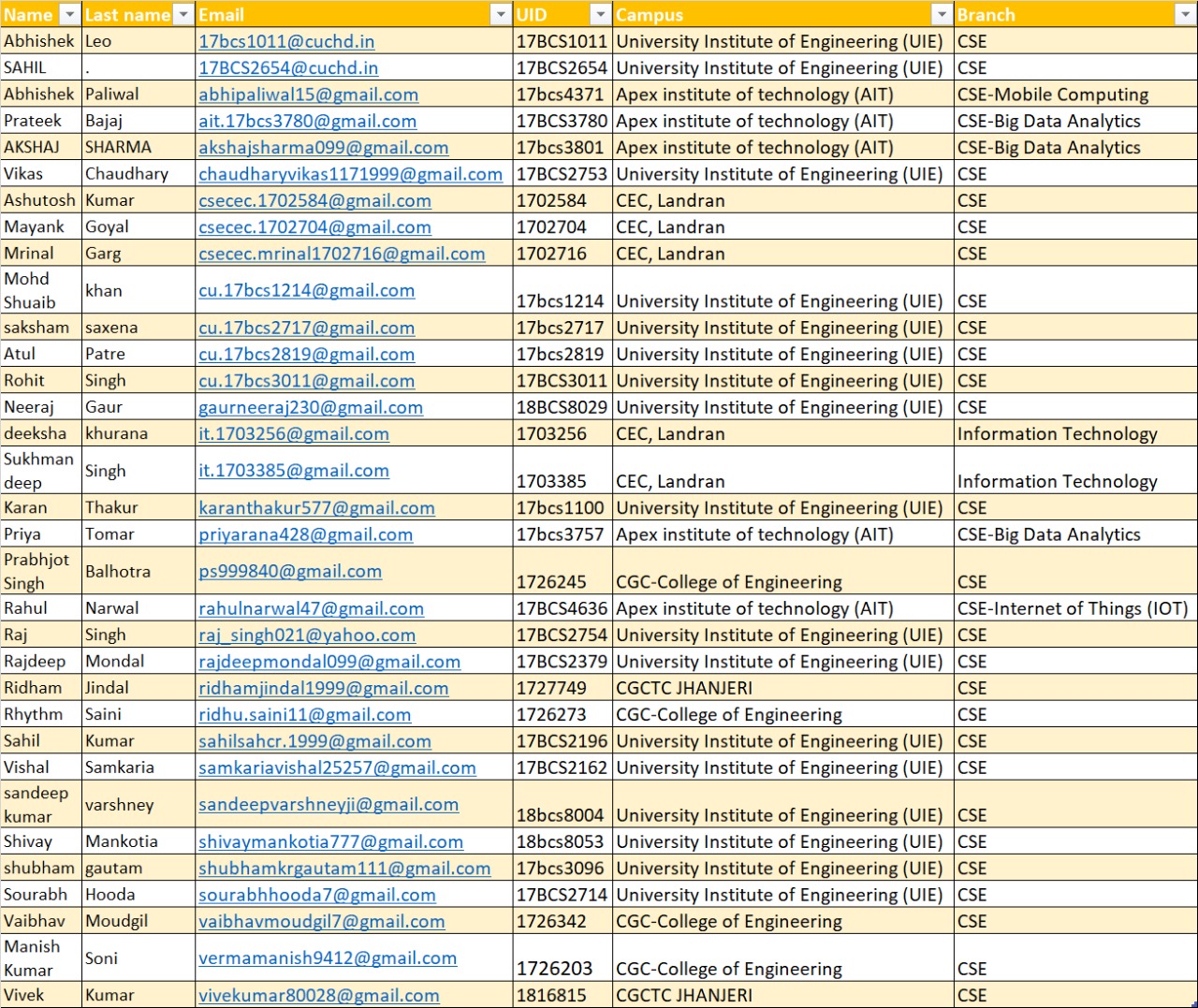This screenshot has width=1198, height=1008.
Task: Click email link vivekumar80028@gmail.com
Action: point(318,996)
